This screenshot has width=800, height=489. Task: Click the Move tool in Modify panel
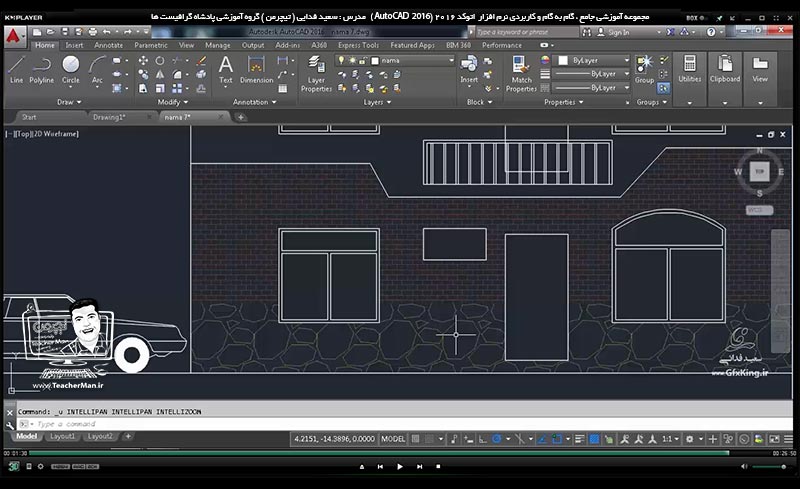coord(143,60)
